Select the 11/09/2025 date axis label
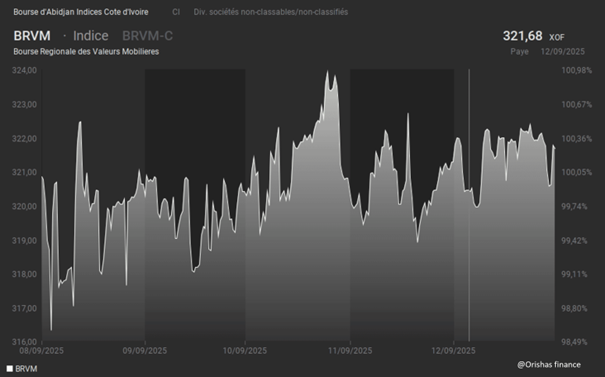 350,351
